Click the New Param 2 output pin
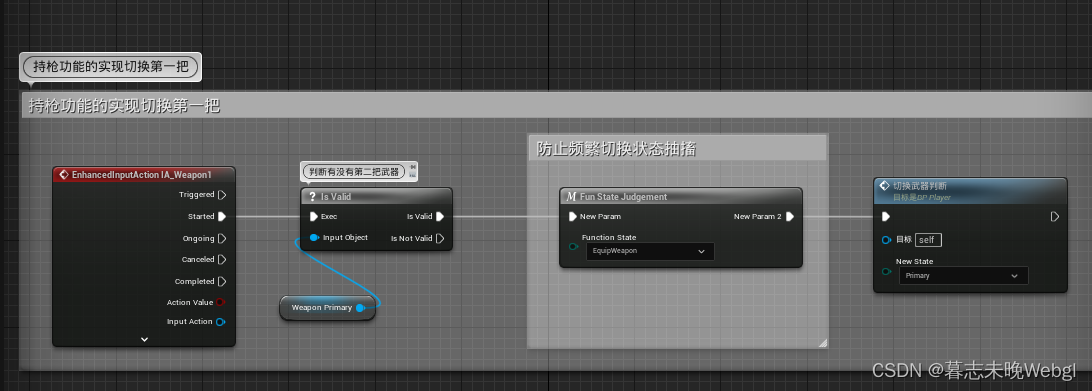The height and width of the screenshot is (391, 1092). click(790, 217)
